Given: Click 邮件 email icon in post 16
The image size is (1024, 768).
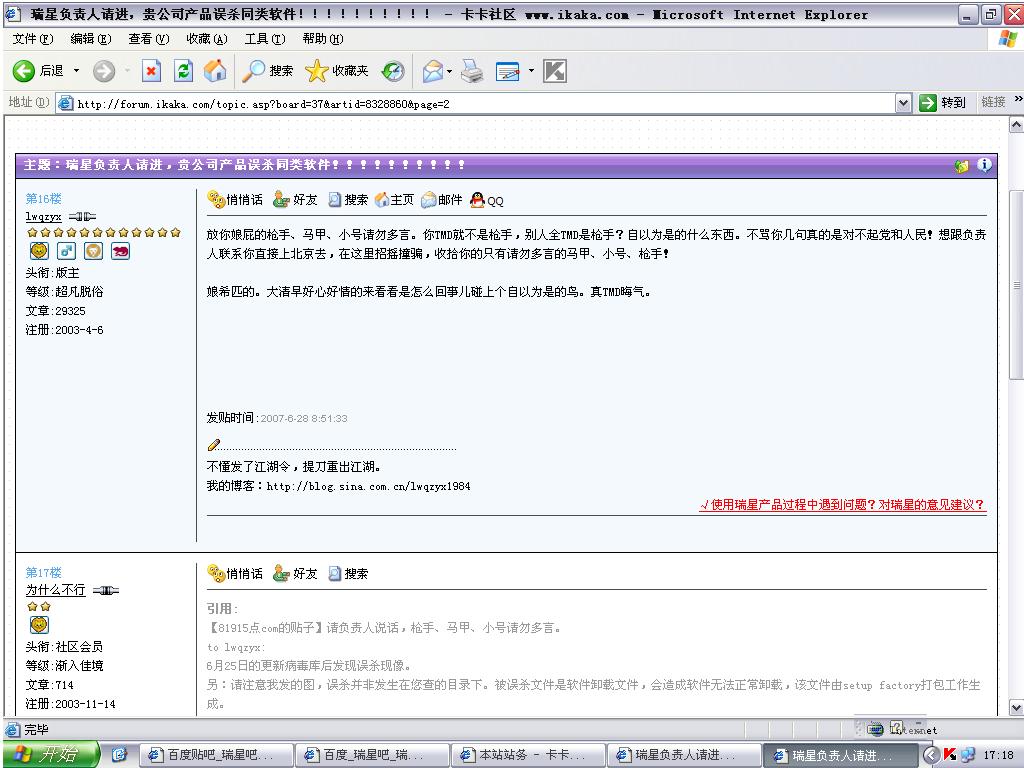Looking at the screenshot, I should click(441, 199).
